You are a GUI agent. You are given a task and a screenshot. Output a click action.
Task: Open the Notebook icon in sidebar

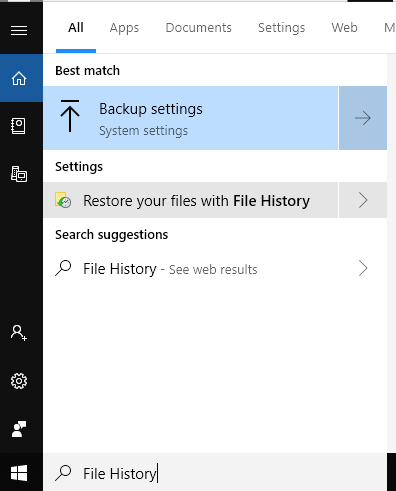point(18,126)
